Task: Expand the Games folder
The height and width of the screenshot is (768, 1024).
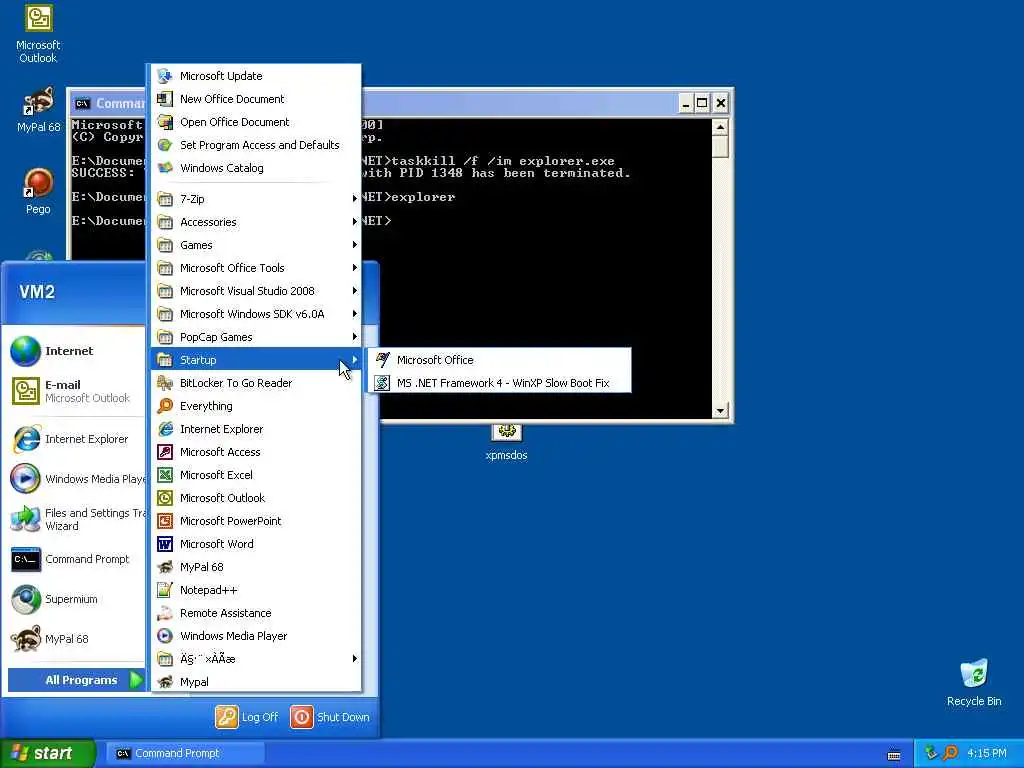Action: [256, 245]
